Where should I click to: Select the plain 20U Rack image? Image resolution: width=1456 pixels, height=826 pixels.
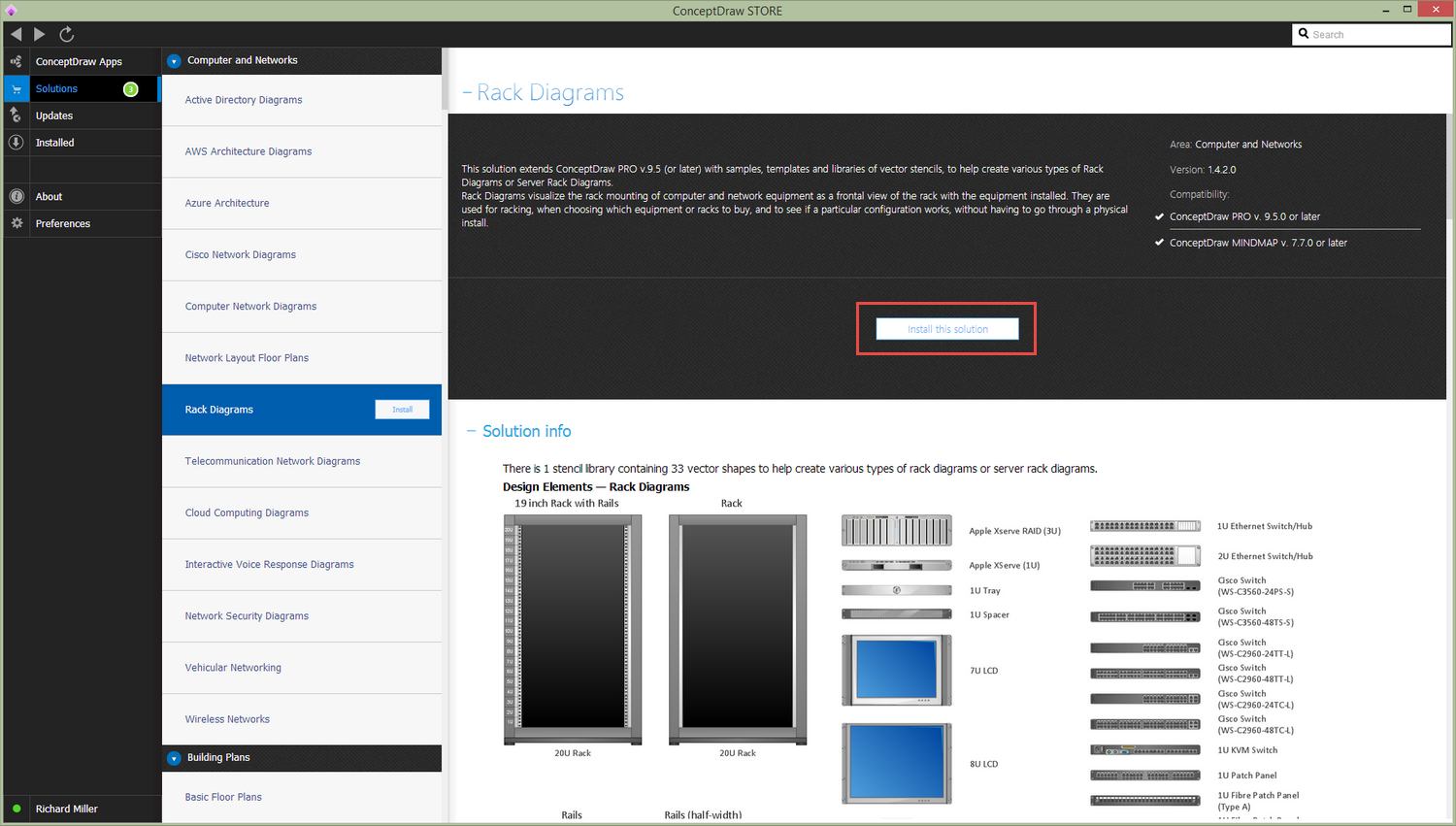pos(738,630)
